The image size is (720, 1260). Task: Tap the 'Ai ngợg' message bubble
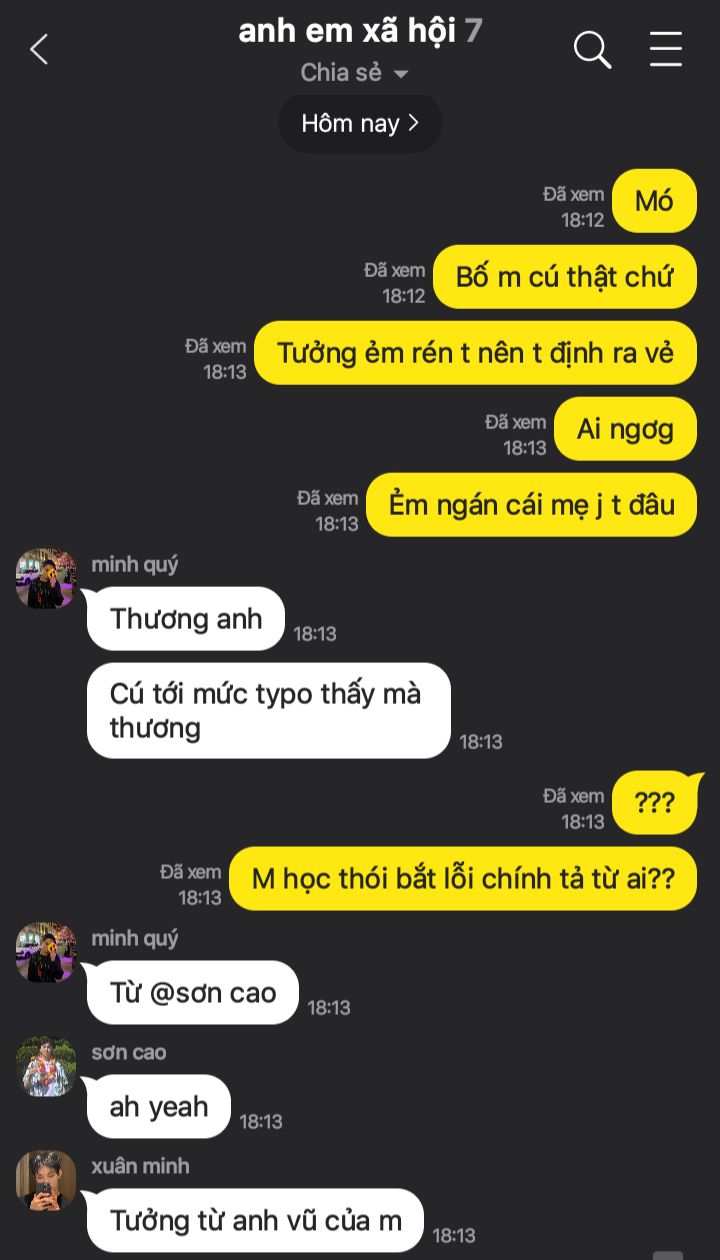click(x=625, y=429)
